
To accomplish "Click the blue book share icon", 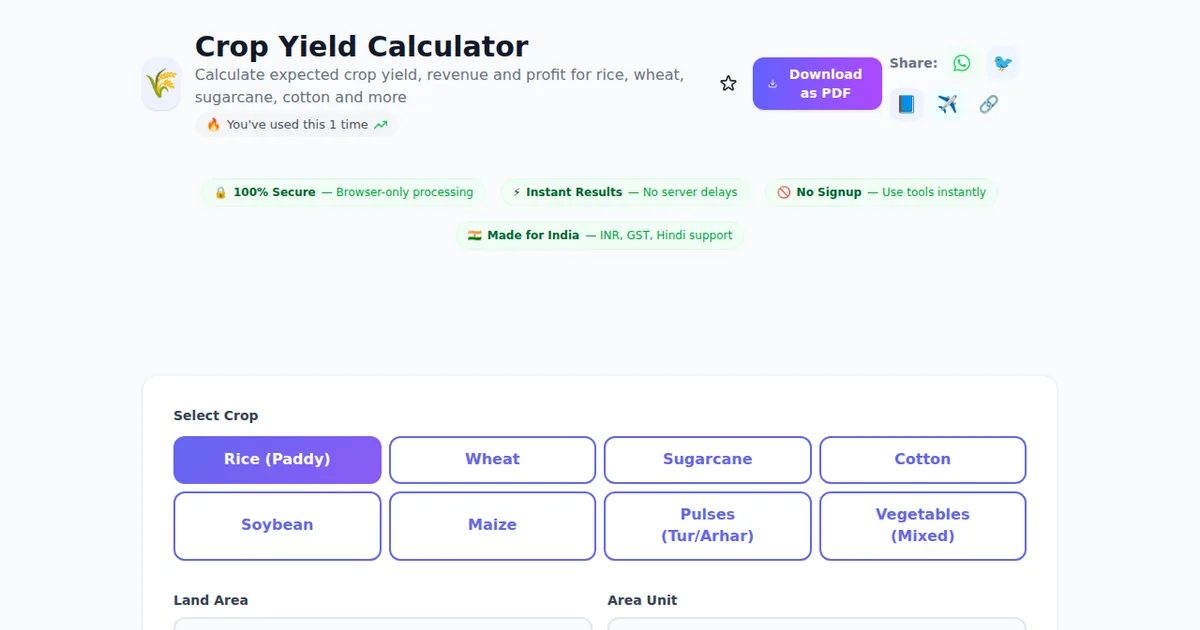I will [906, 104].
